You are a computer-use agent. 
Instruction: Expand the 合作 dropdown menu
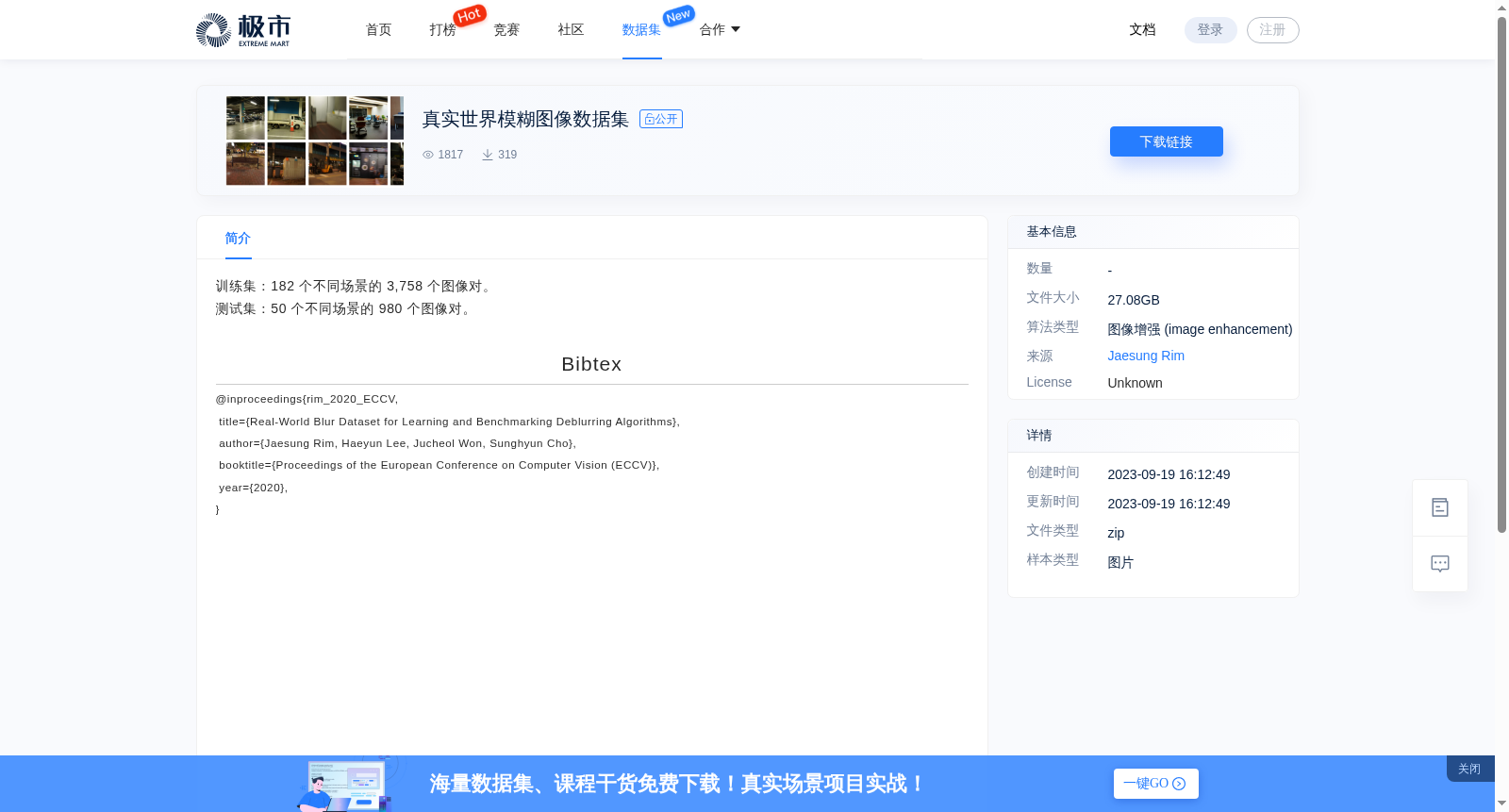(720, 30)
